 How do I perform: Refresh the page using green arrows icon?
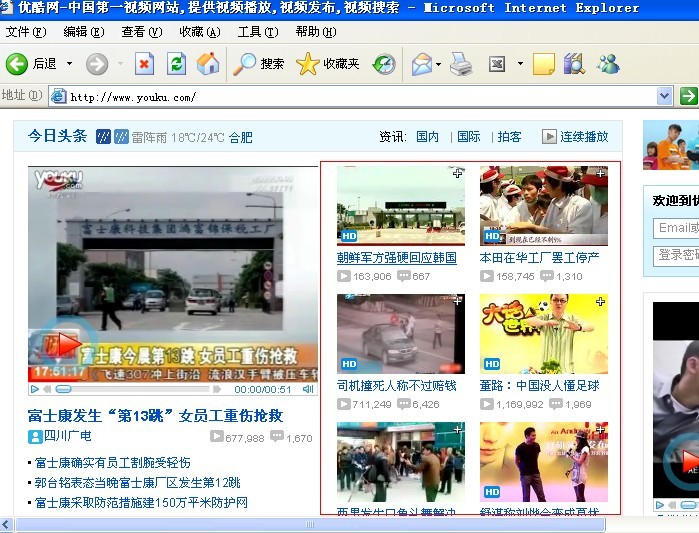pyautogui.click(x=177, y=64)
